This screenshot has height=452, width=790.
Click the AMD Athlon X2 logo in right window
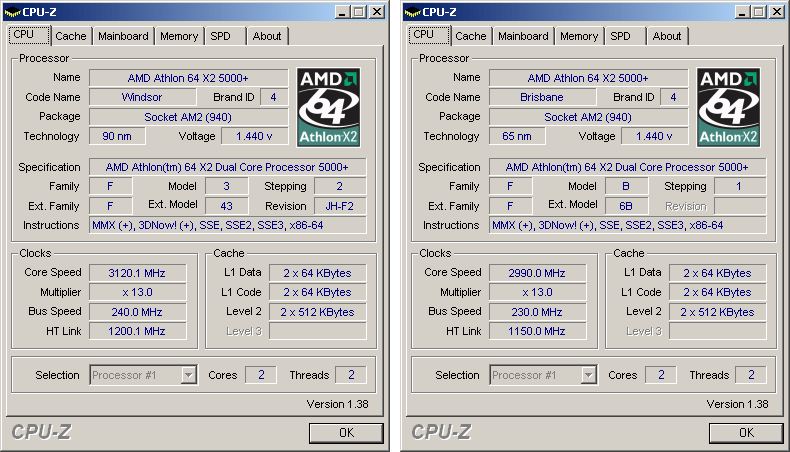point(729,107)
